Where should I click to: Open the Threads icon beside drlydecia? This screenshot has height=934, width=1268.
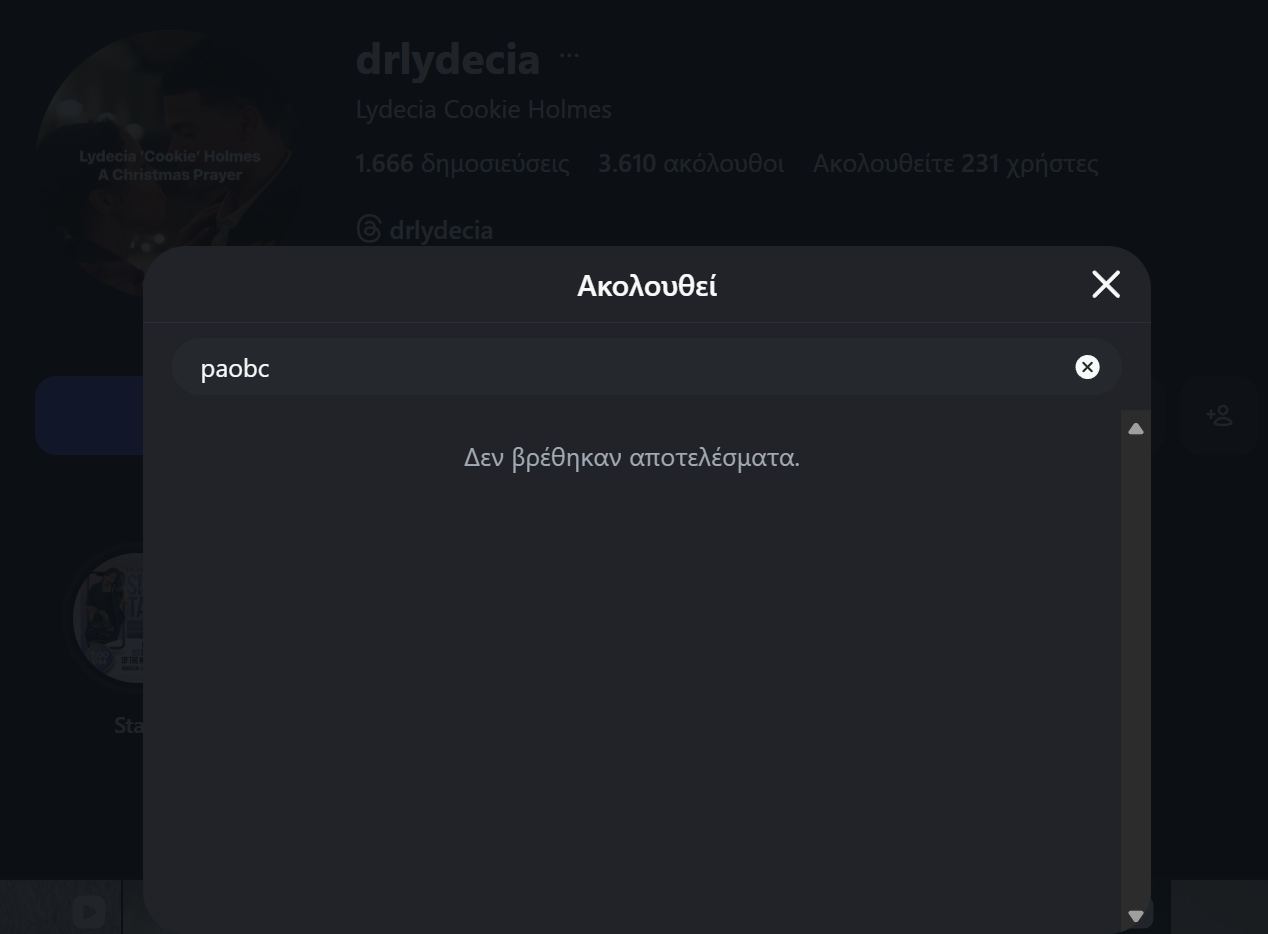(368, 230)
